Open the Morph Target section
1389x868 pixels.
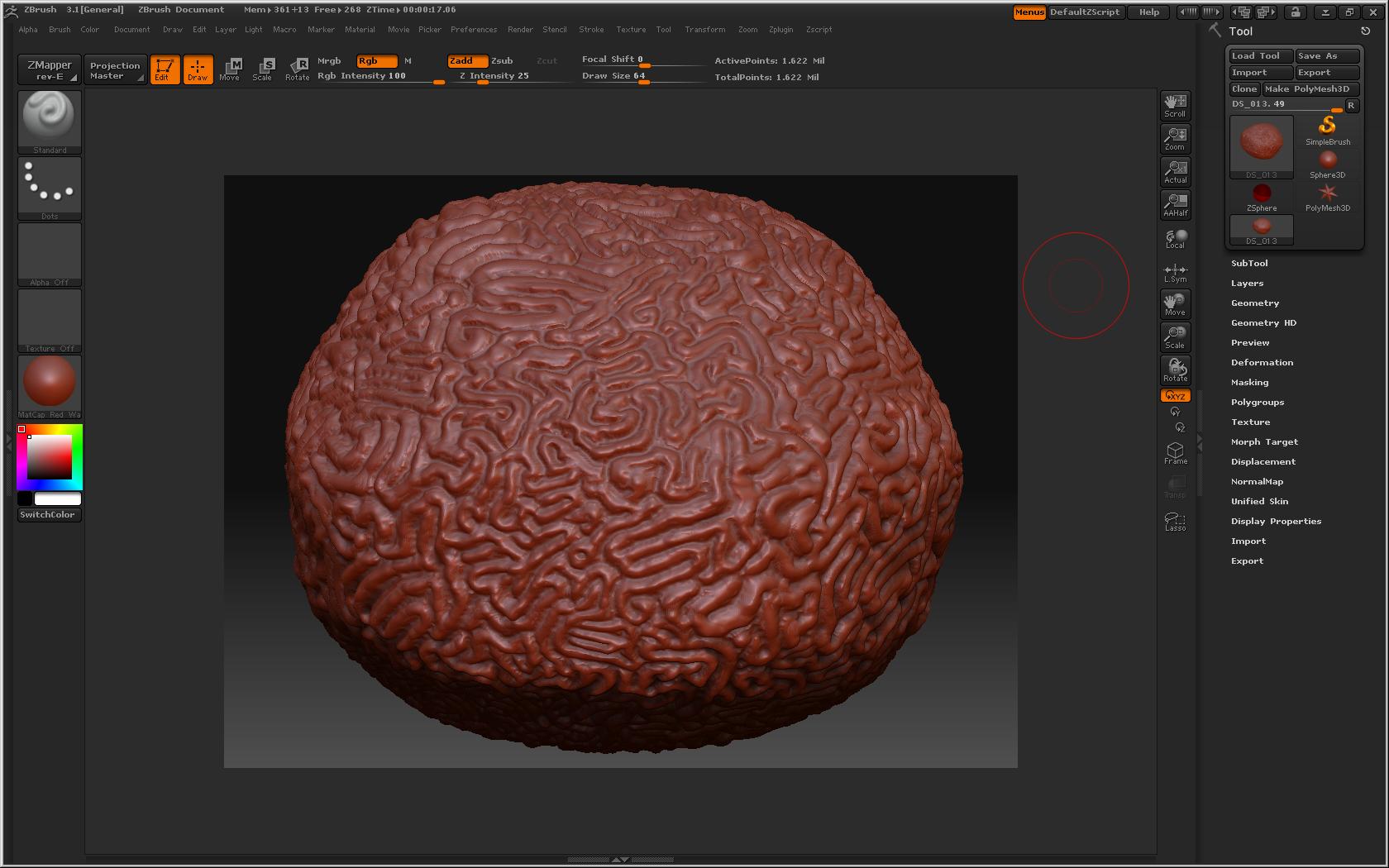pyautogui.click(x=1264, y=441)
